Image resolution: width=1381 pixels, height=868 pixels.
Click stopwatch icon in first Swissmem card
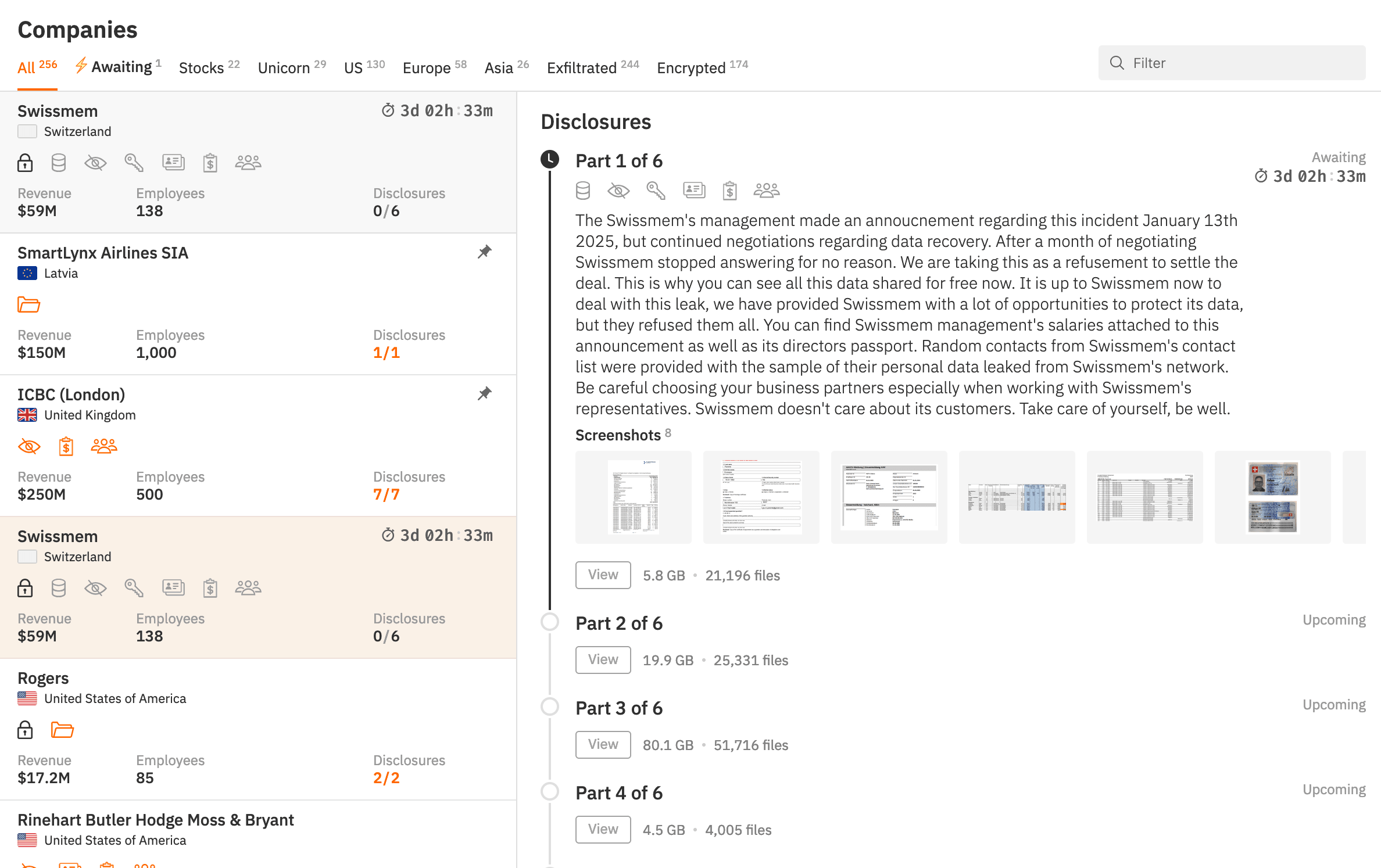(388, 110)
